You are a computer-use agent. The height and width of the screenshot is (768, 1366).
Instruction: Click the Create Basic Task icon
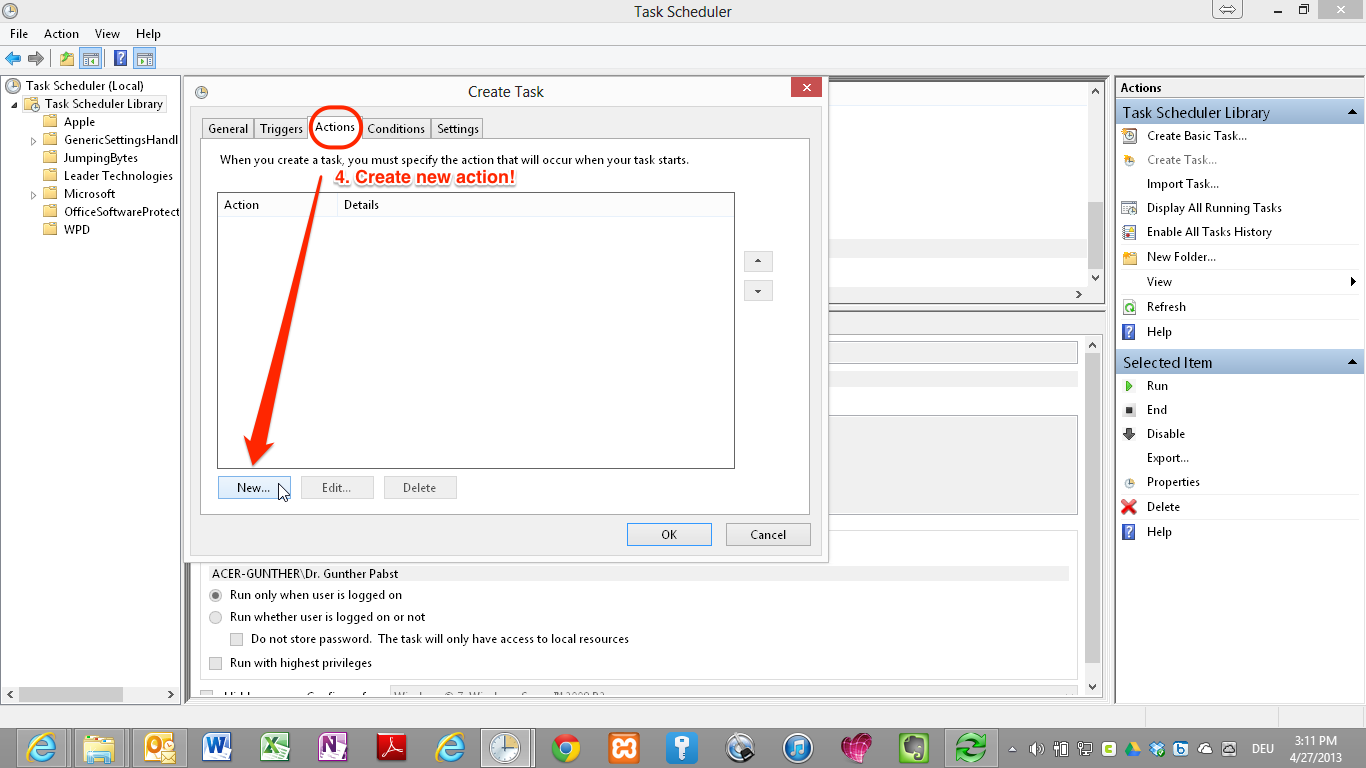point(1129,136)
